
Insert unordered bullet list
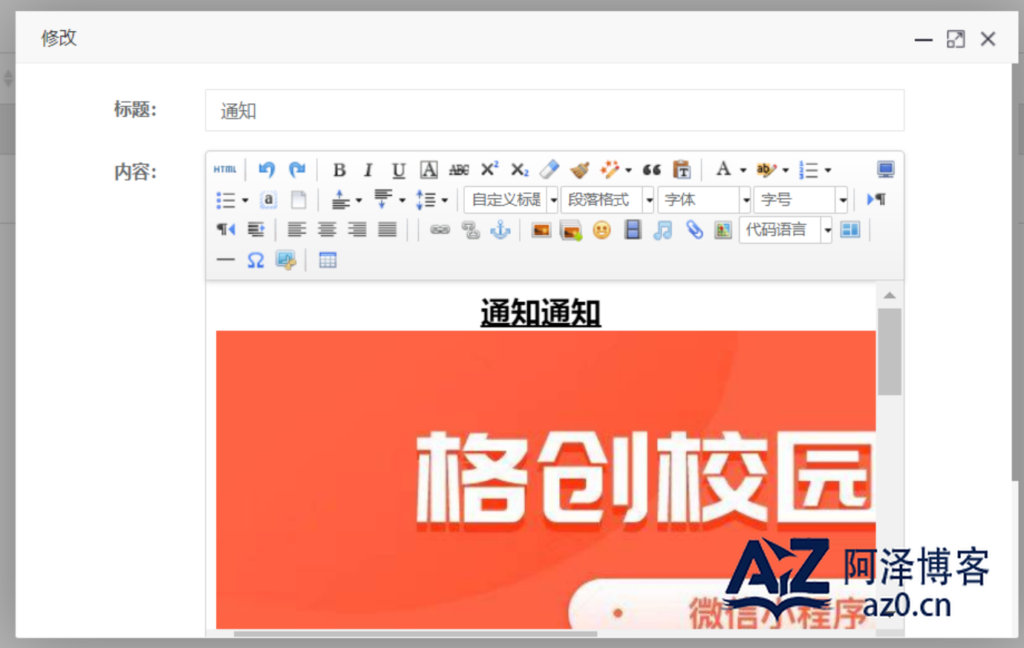pos(225,200)
